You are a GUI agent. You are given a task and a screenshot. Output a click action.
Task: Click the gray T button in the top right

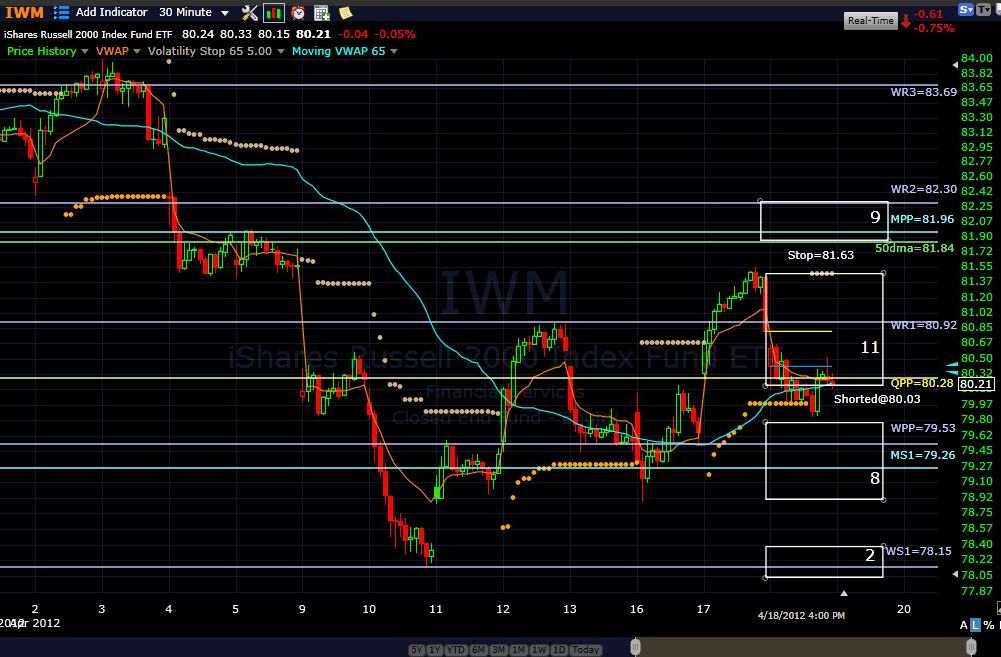985,9
